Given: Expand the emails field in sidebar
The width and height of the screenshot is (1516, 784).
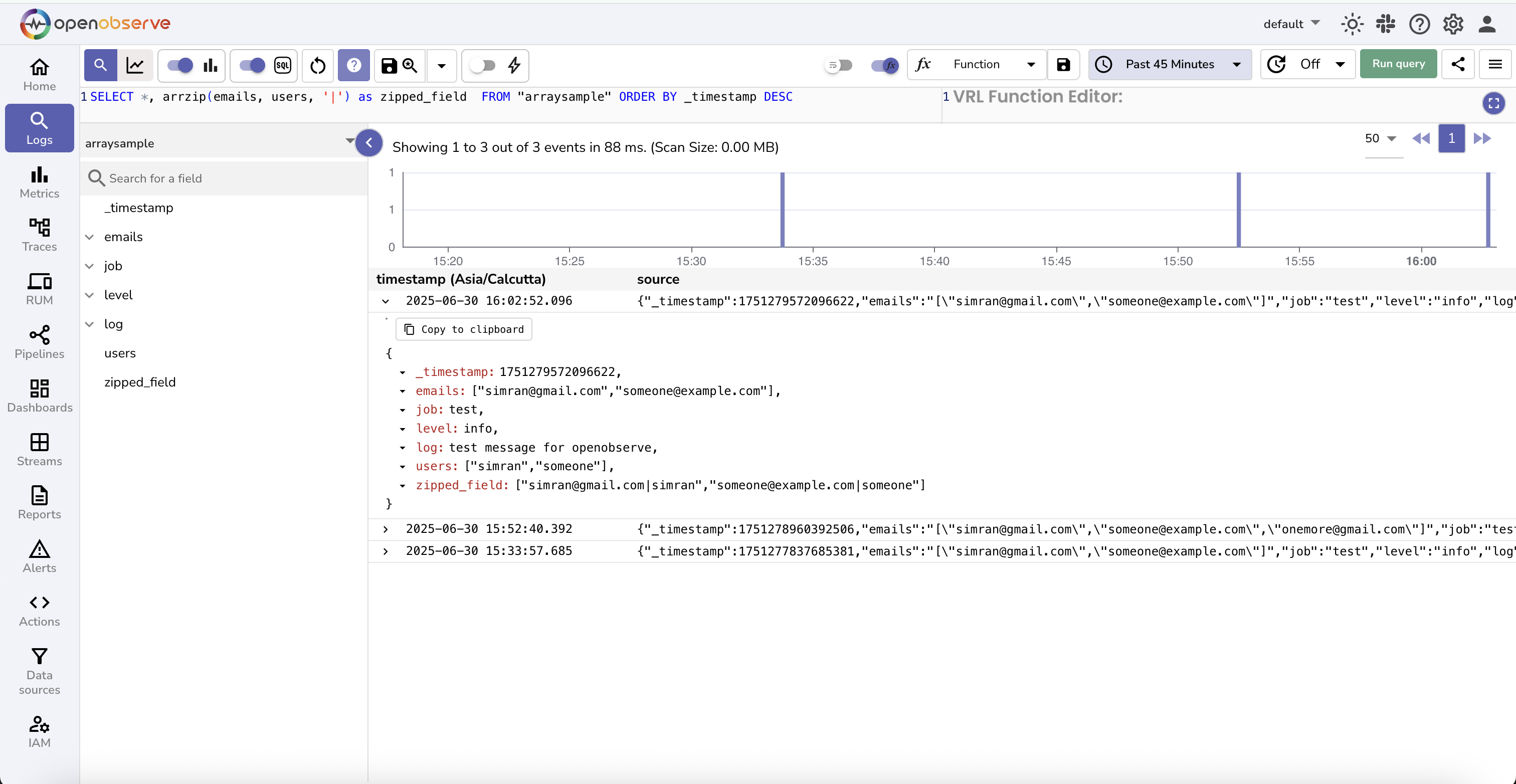Looking at the screenshot, I should (x=89, y=237).
